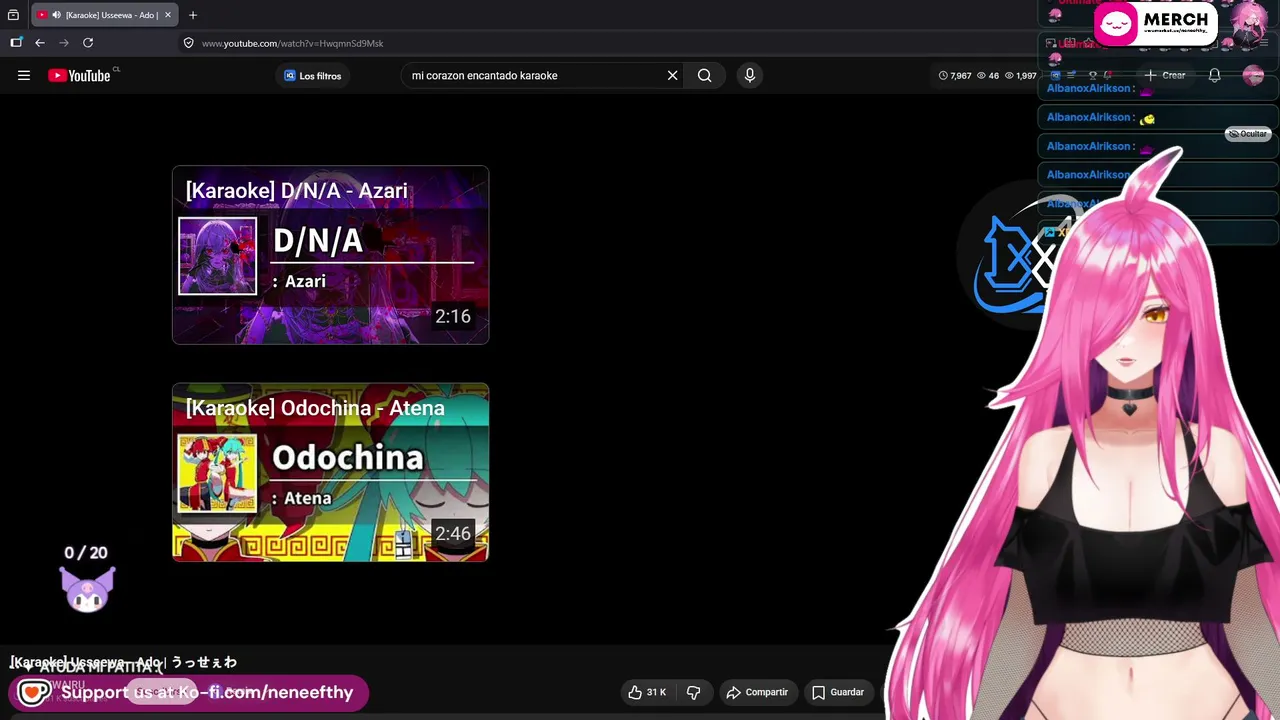1280x720 pixels.
Task: Reload the current page
Action: pos(88,43)
